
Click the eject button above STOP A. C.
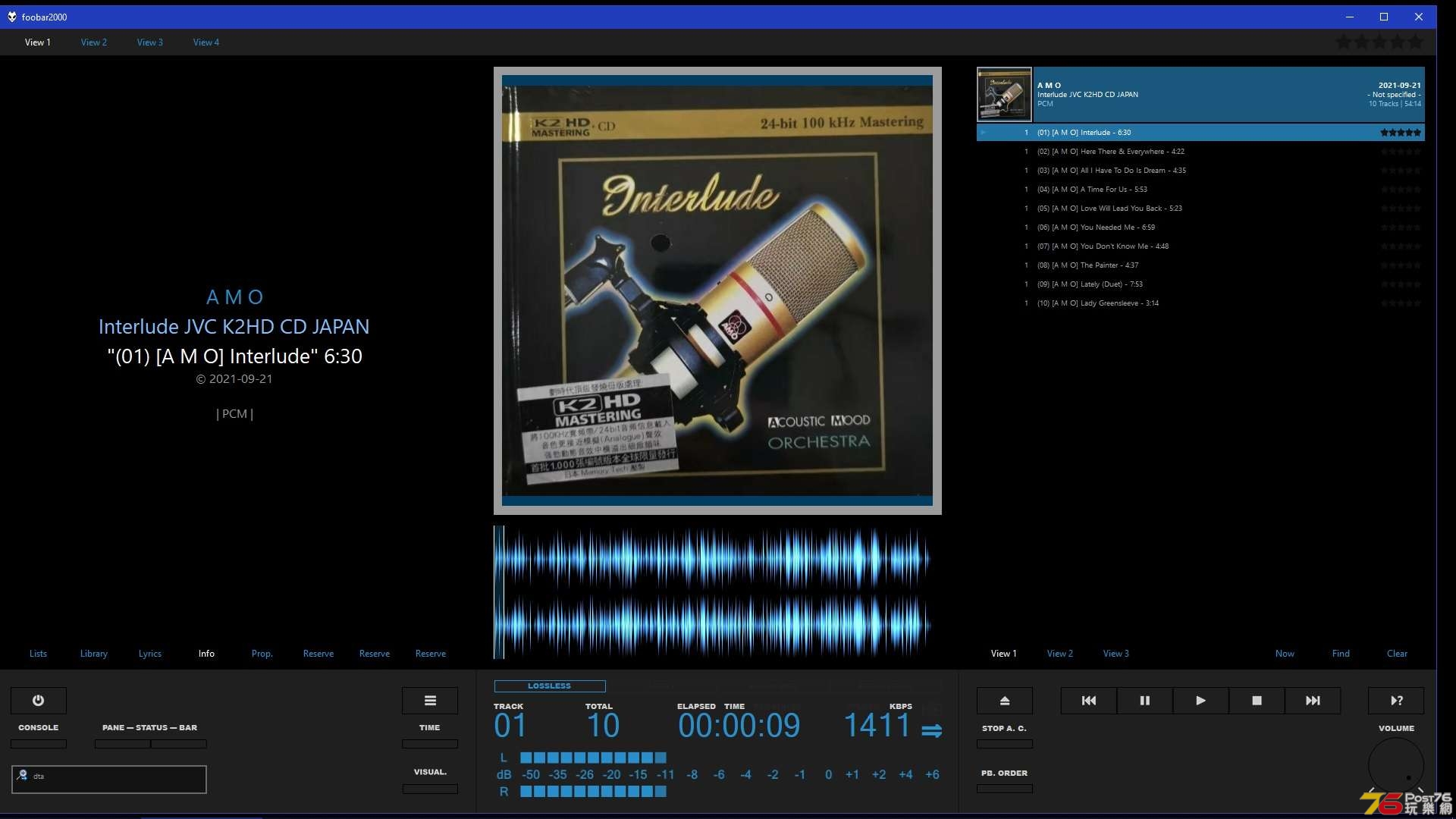[x=1005, y=701]
